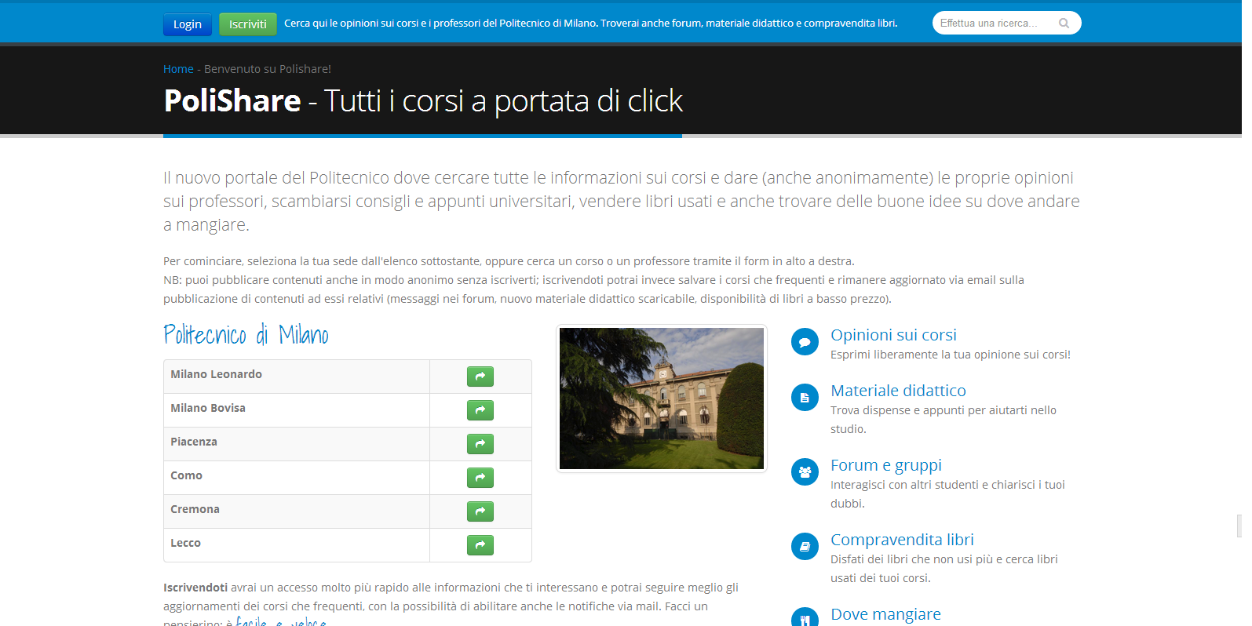The image size is (1252, 626).
Task: Click the page scrollbar handle at right edge
Action: 1239,526
